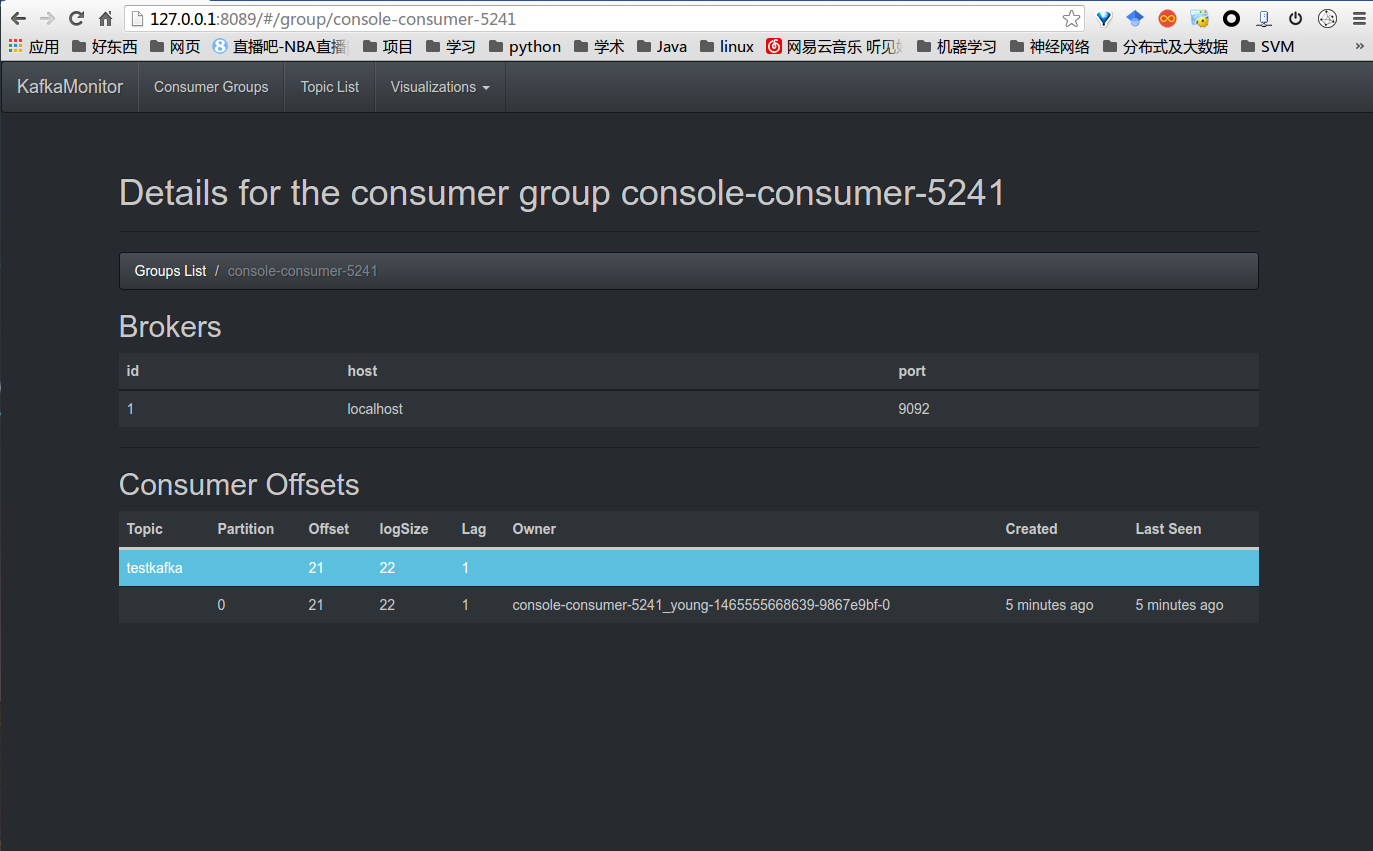Screen dimensions: 1373x851
Task: Open the Consumer Groups nav tab
Action: tap(211, 87)
